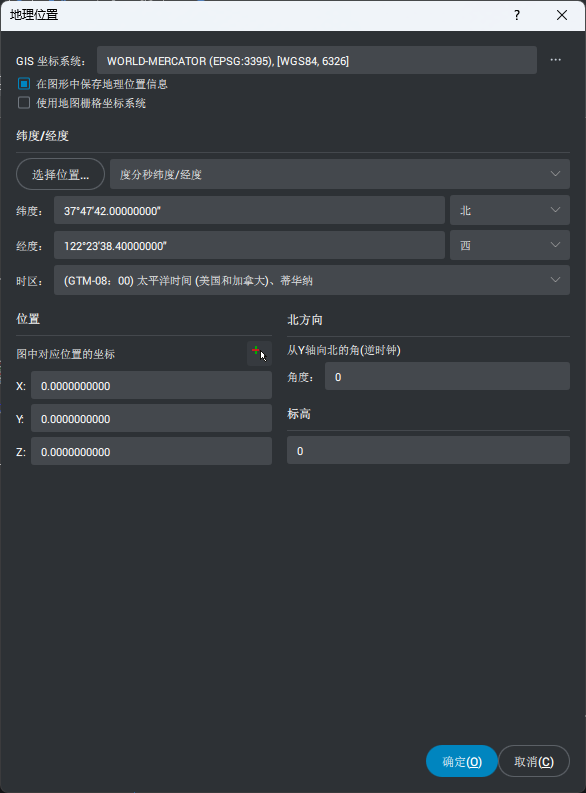This screenshot has height=793, width=586.
Task: Expand the 度分秒纬度/经度 format dropdown
Action: point(340,174)
